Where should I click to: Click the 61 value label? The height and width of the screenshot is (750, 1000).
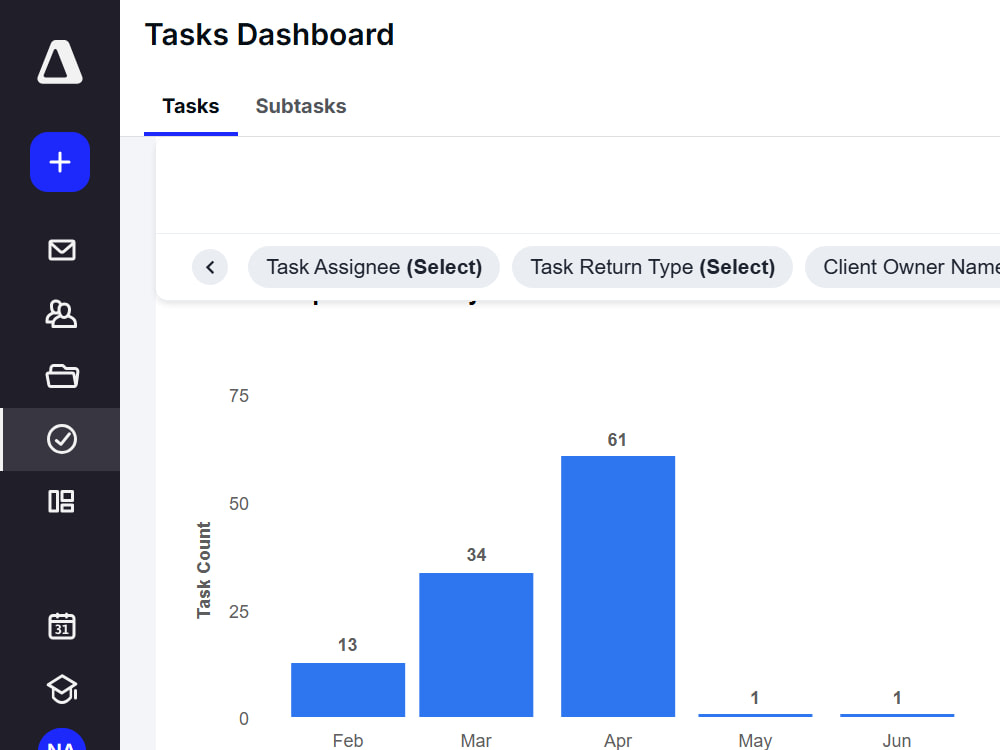[x=617, y=439]
